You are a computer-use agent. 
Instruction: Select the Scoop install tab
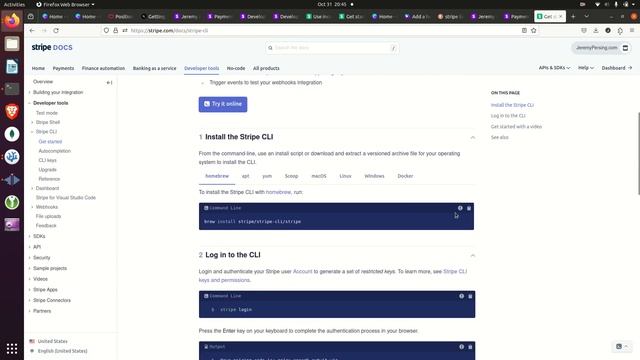291,176
